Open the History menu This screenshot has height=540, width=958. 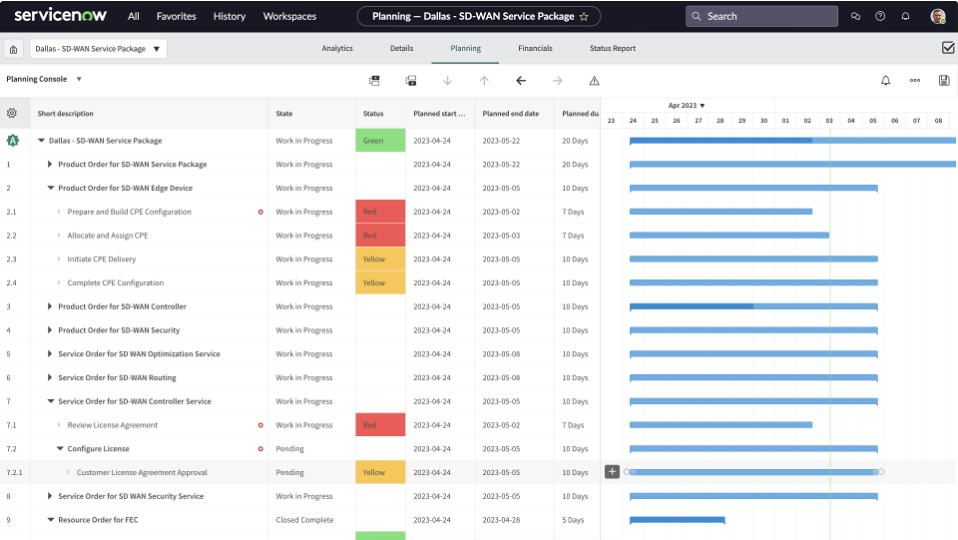[x=229, y=16]
